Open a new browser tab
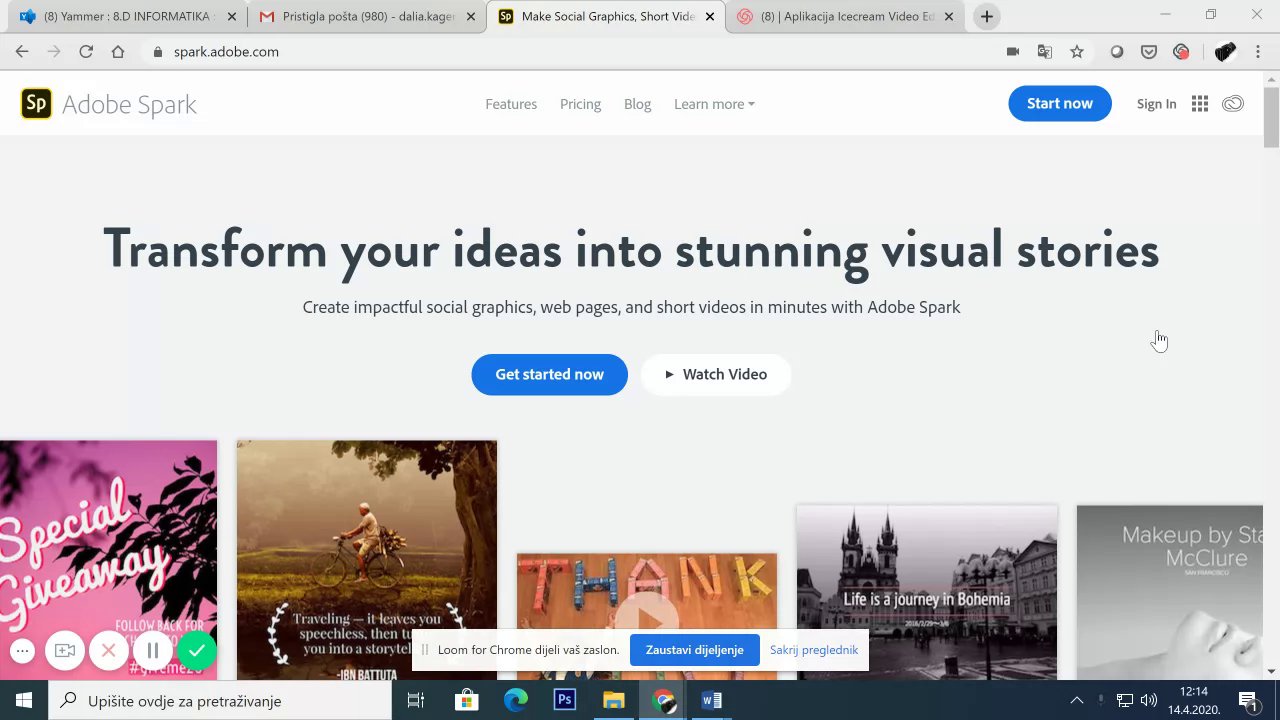 pos(987,17)
